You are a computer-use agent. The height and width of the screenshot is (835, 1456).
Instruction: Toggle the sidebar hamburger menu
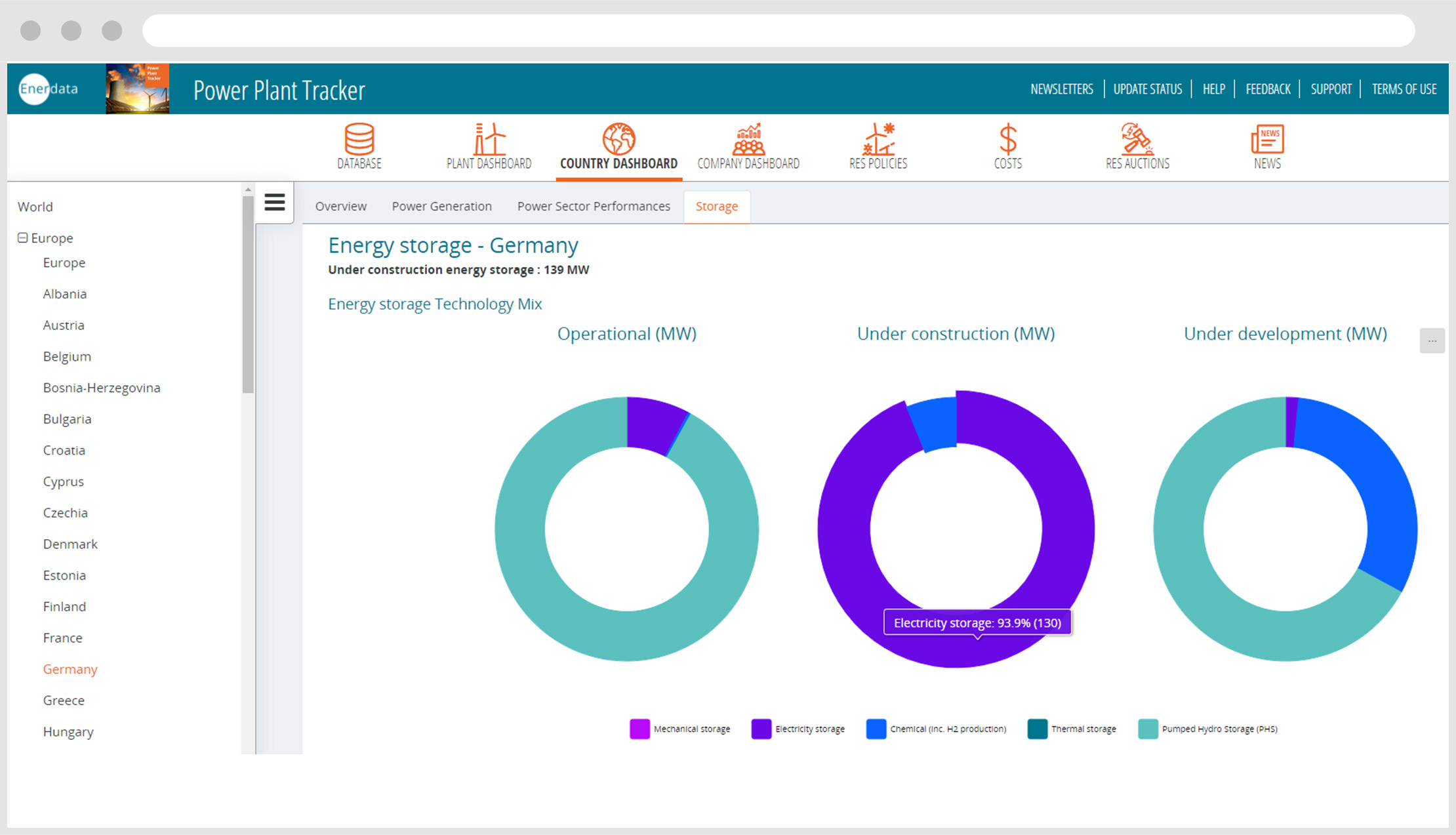click(x=275, y=202)
